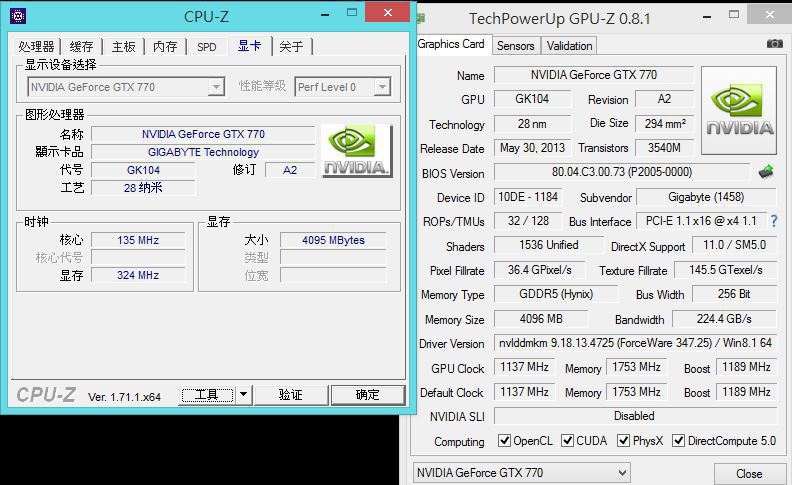Save BIOS using the chip icon
The height and width of the screenshot is (485, 792).
point(766,172)
